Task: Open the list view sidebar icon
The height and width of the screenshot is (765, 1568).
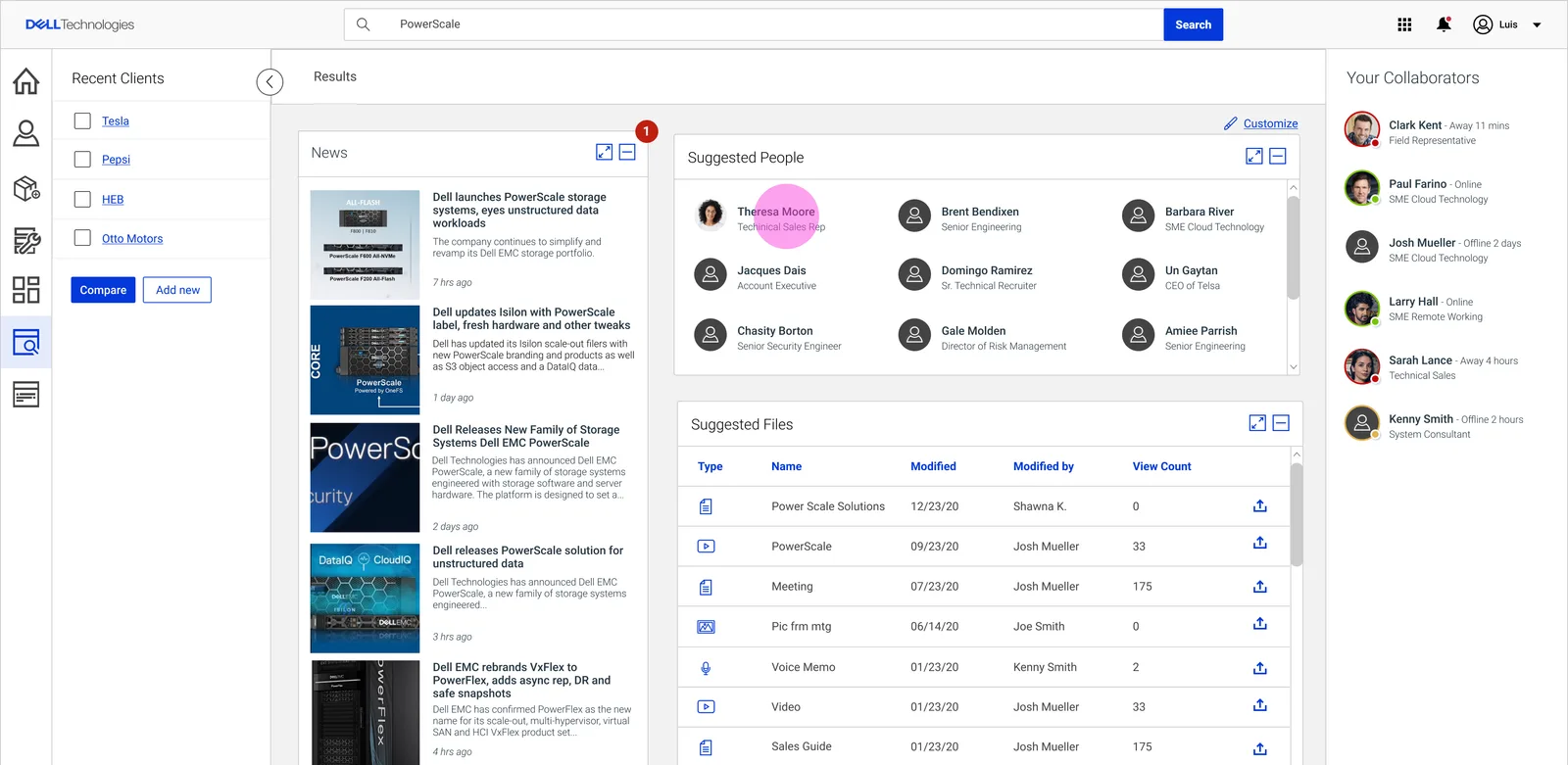Action: 26,395
